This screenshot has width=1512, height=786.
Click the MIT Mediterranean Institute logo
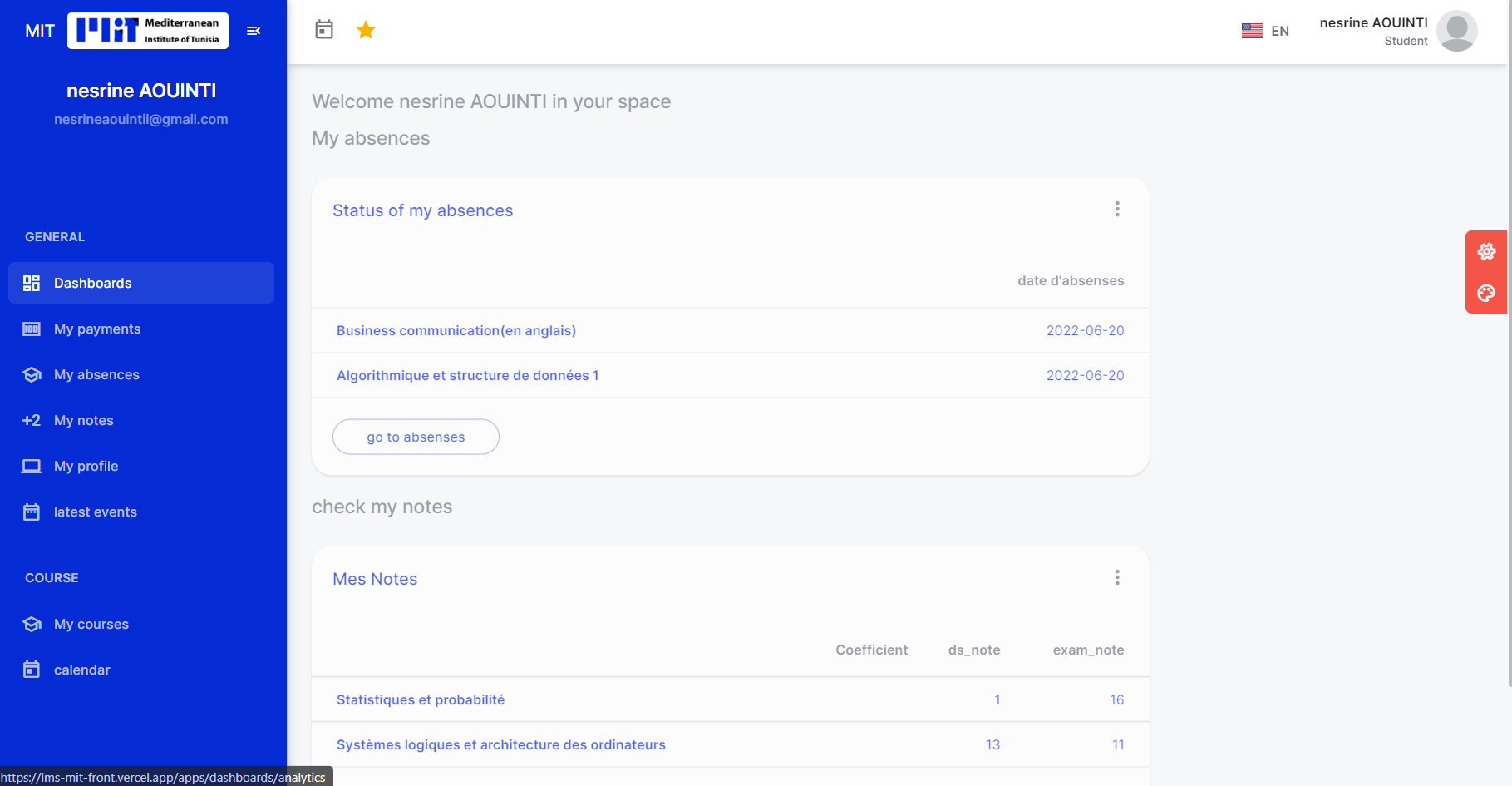[x=147, y=31]
